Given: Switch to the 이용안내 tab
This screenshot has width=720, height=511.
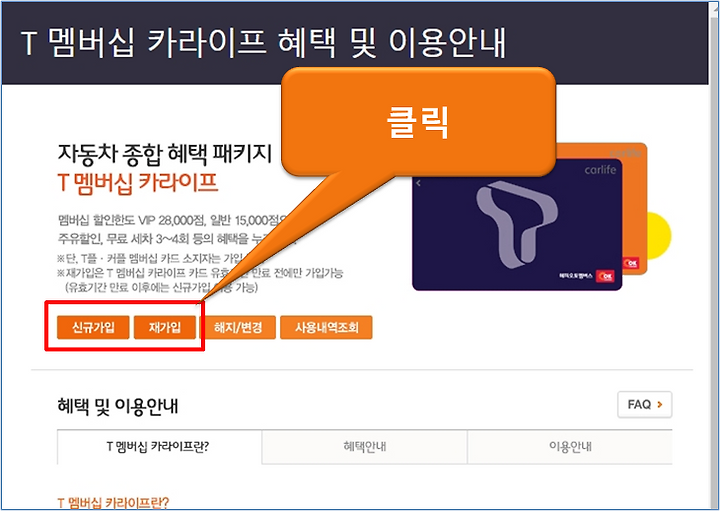Looking at the screenshot, I should pos(570,447).
